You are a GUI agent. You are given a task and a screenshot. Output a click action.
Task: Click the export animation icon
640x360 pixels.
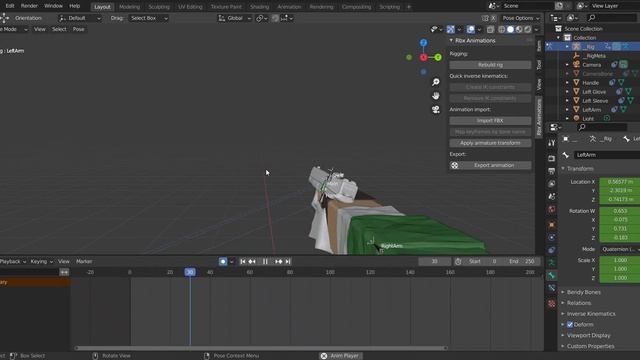(454, 165)
